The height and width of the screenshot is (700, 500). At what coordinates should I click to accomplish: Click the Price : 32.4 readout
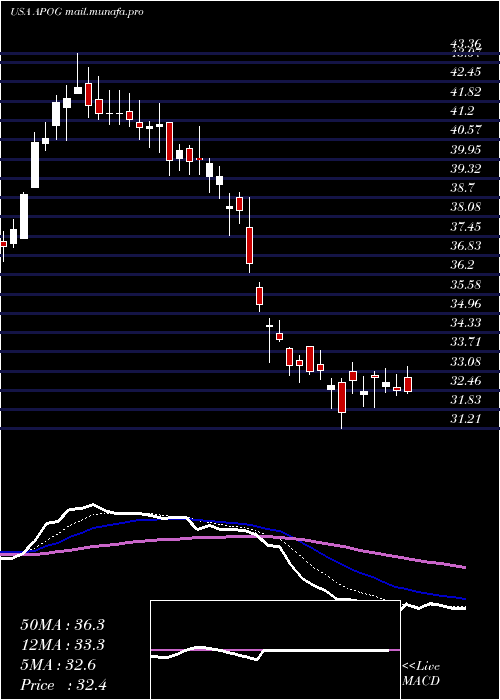(x=62, y=685)
